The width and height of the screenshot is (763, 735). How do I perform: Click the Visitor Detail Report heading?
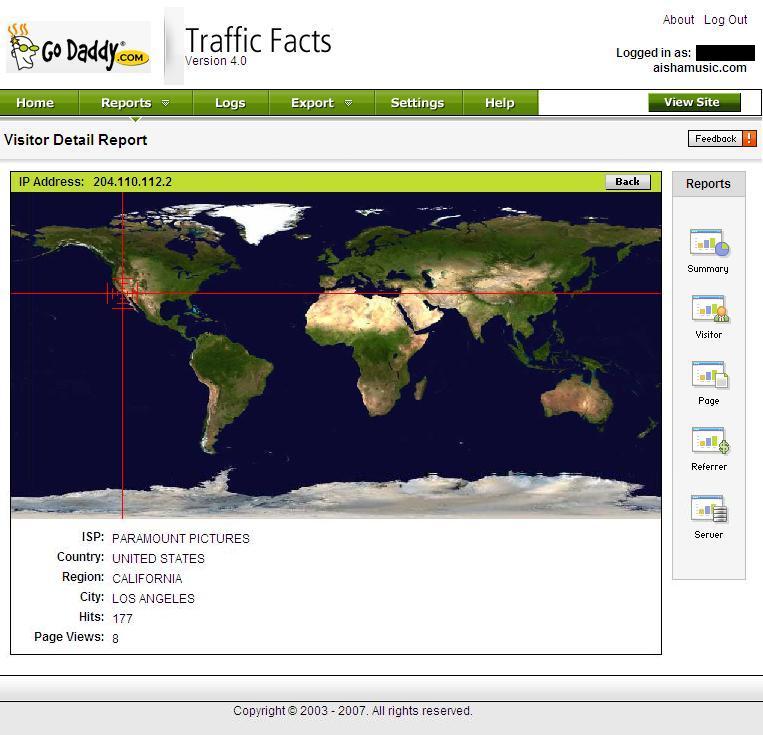point(75,140)
